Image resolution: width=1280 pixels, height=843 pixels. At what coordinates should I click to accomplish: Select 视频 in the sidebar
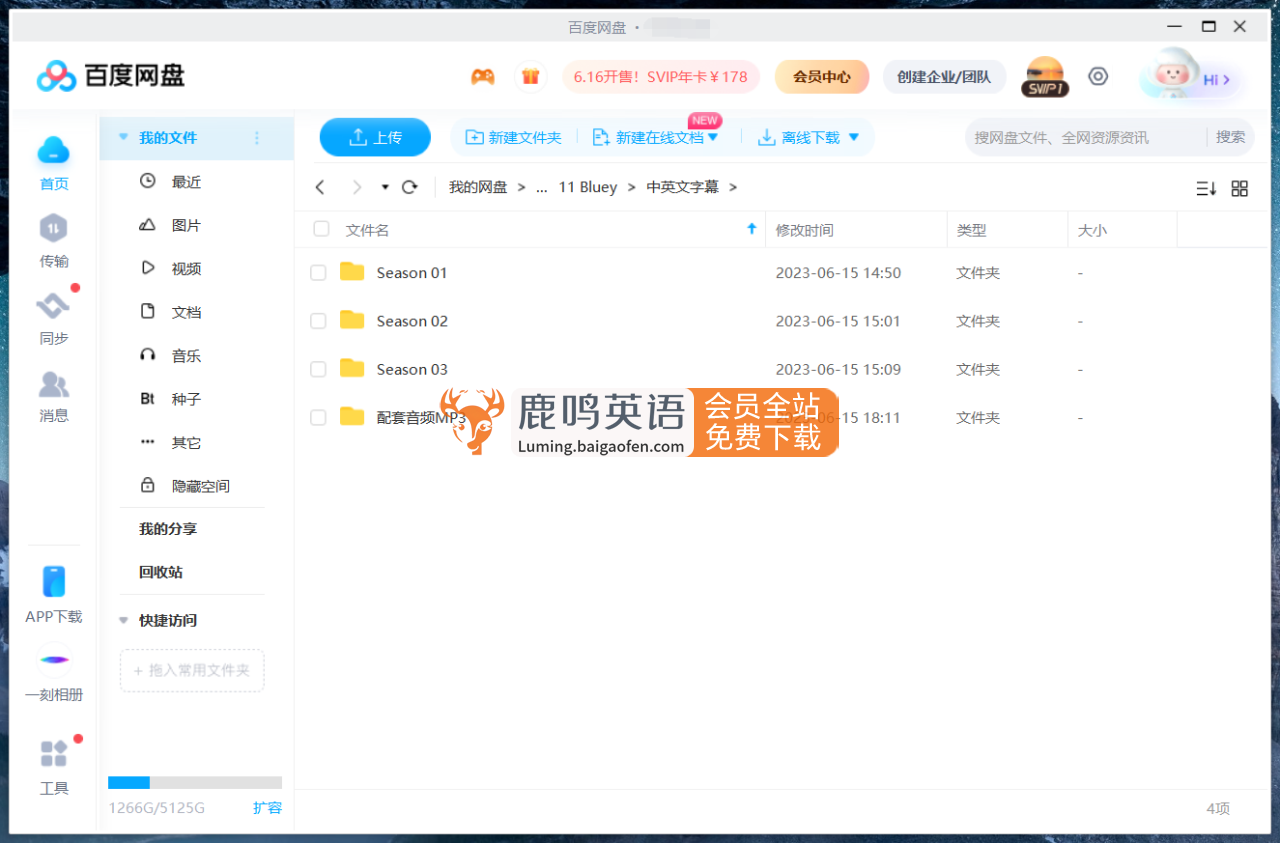coord(186,268)
